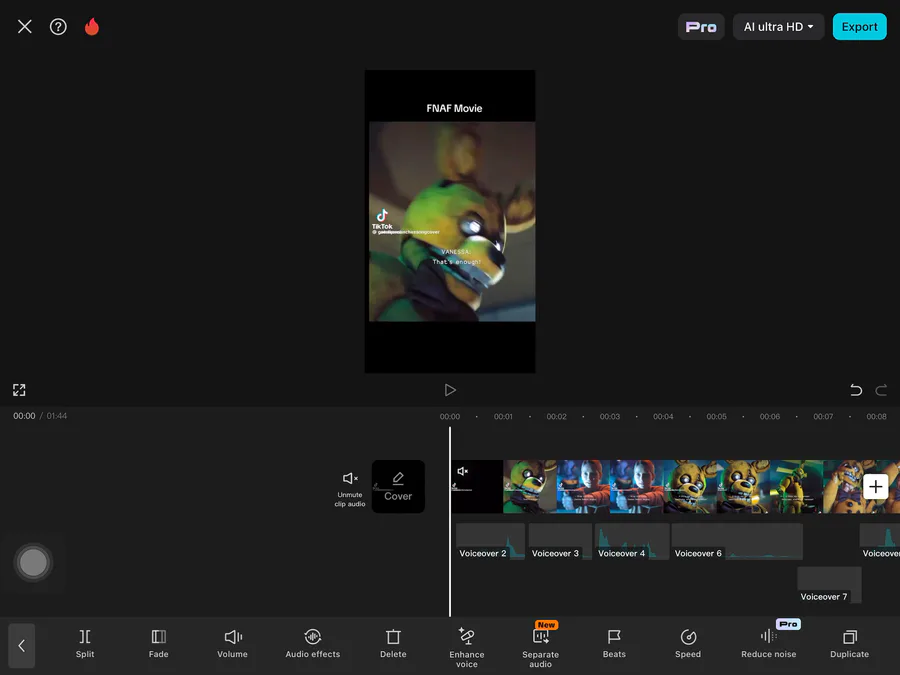Edit the video Cover
The height and width of the screenshot is (675, 900).
point(398,487)
